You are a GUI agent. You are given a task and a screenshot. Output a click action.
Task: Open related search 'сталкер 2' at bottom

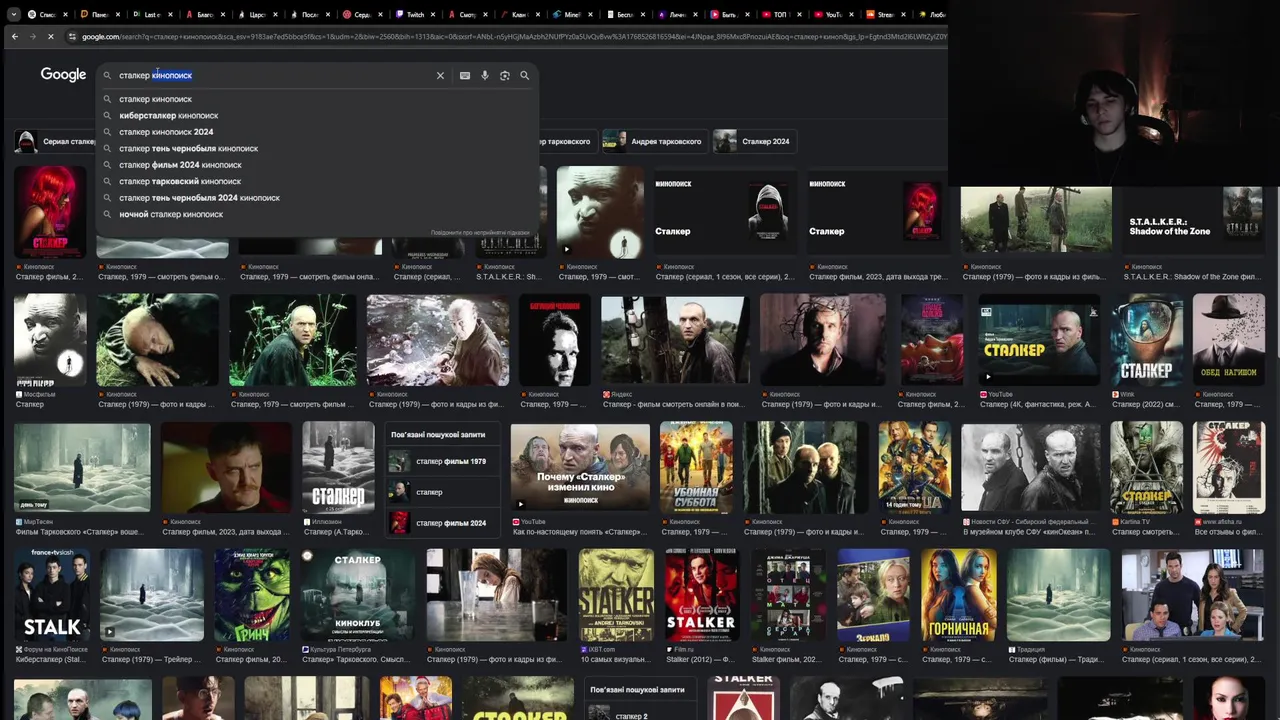pyautogui.click(x=641, y=716)
